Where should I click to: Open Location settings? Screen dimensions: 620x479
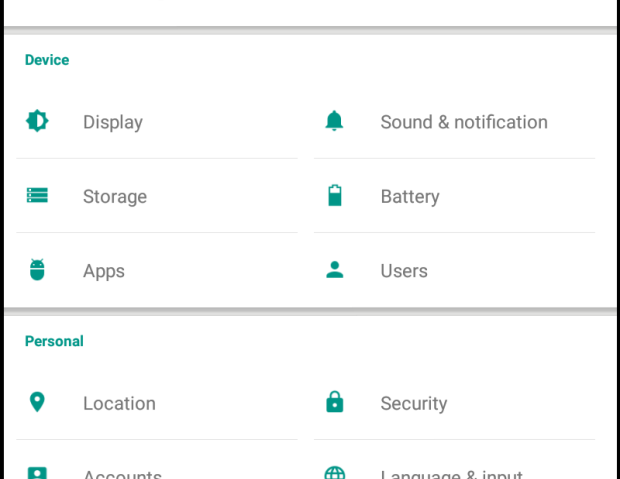157,403
